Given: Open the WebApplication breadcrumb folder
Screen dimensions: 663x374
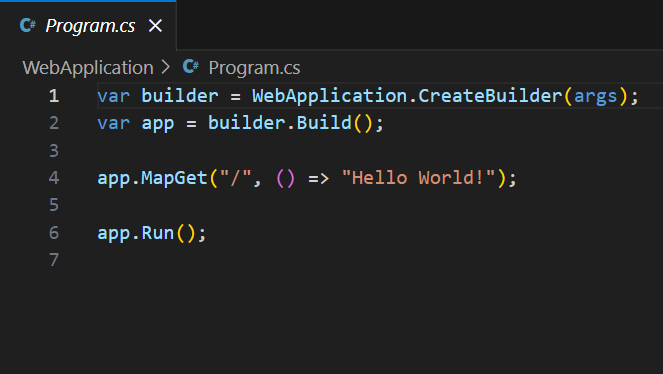Looking at the screenshot, I should click(88, 68).
